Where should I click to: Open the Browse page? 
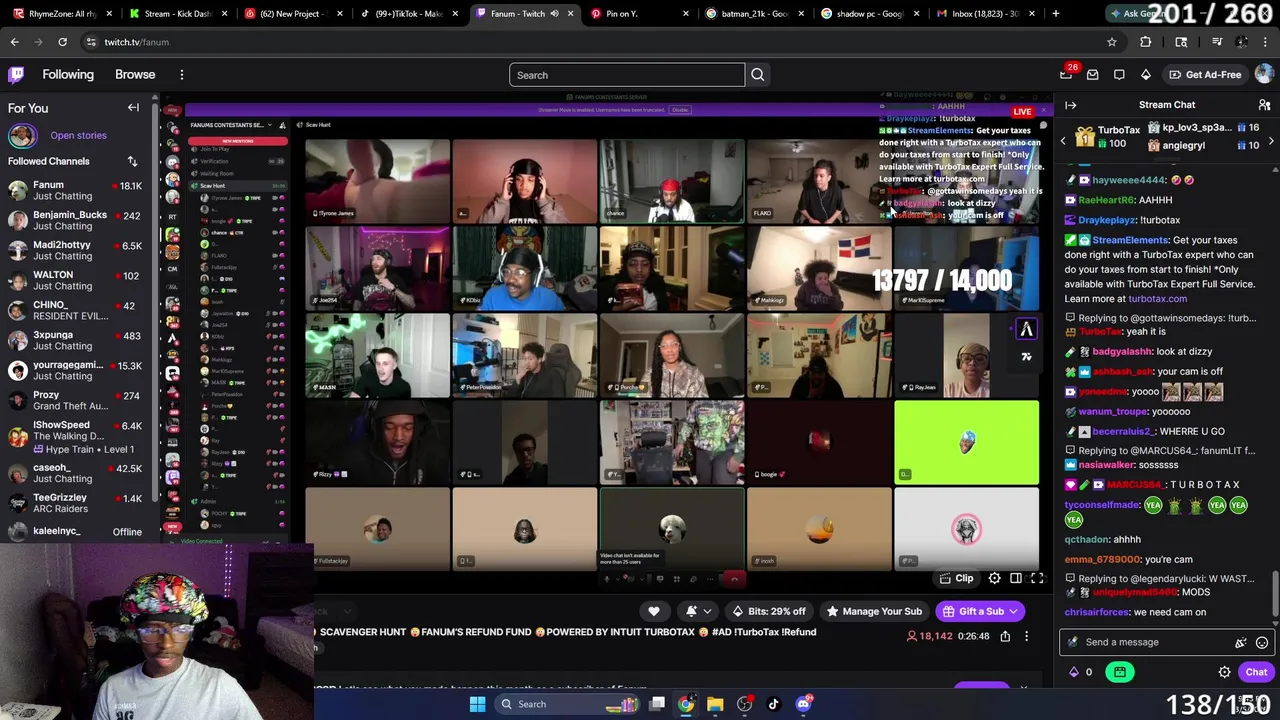click(135, 74)
